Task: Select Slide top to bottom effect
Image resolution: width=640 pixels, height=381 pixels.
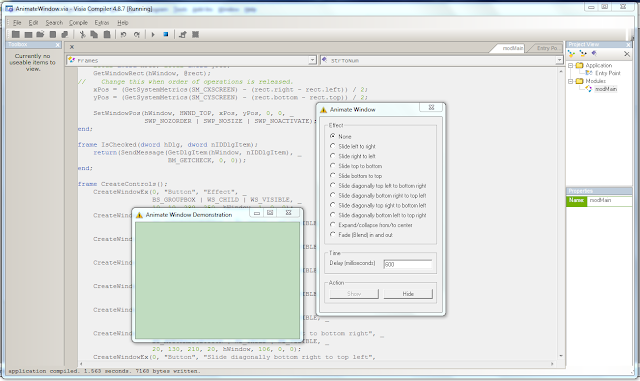Action: pos(333,165)
